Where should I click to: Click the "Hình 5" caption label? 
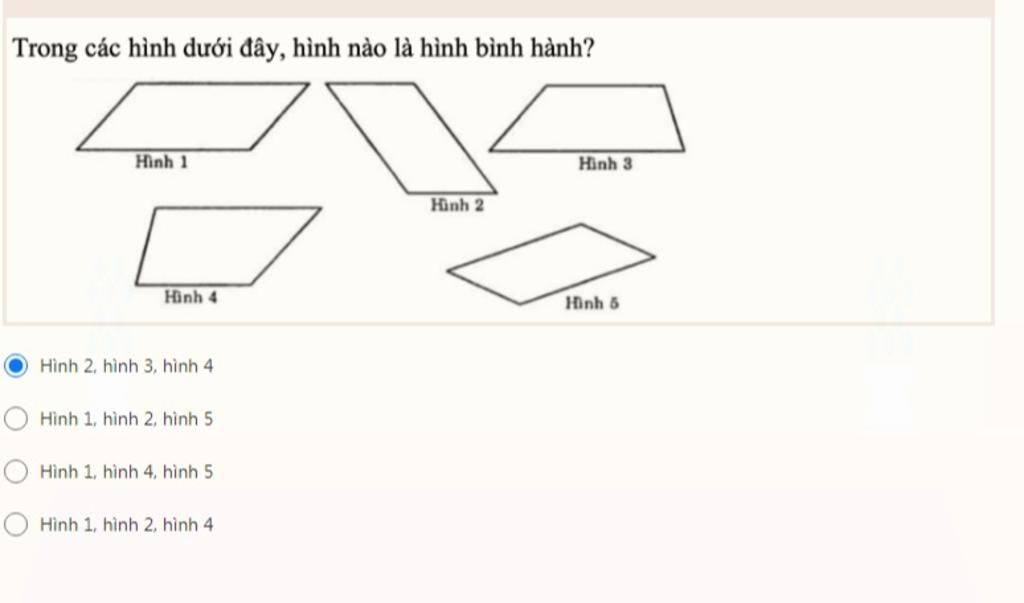[592, 303]
